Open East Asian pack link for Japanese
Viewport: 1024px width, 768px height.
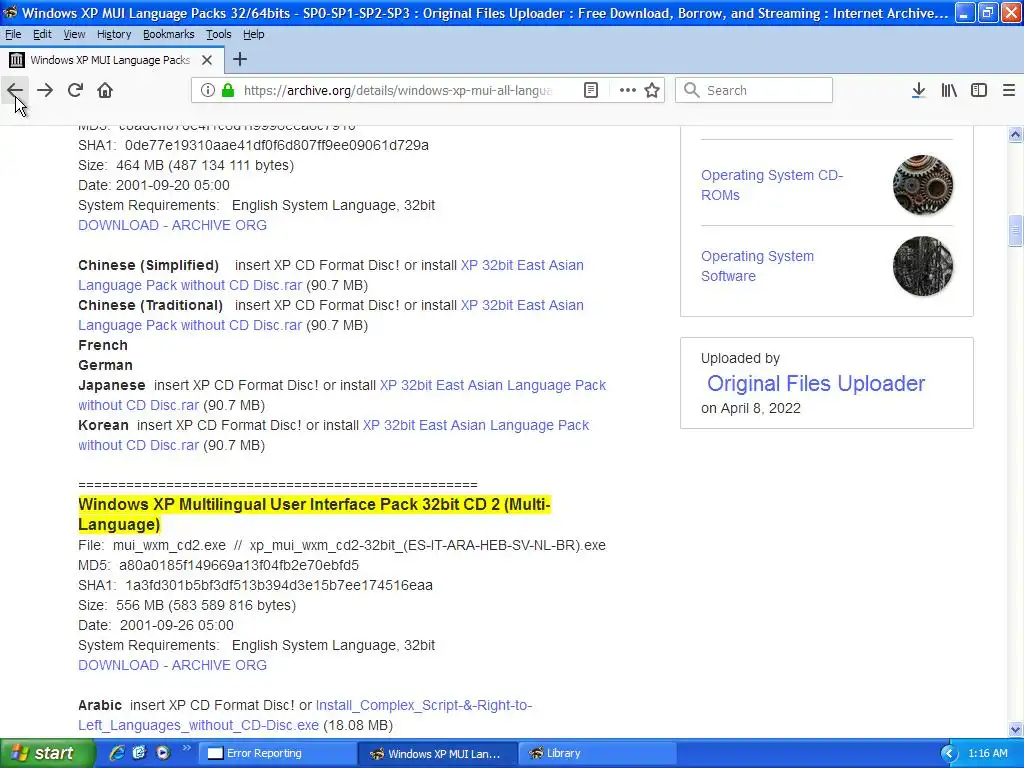(x=493, y=385)
